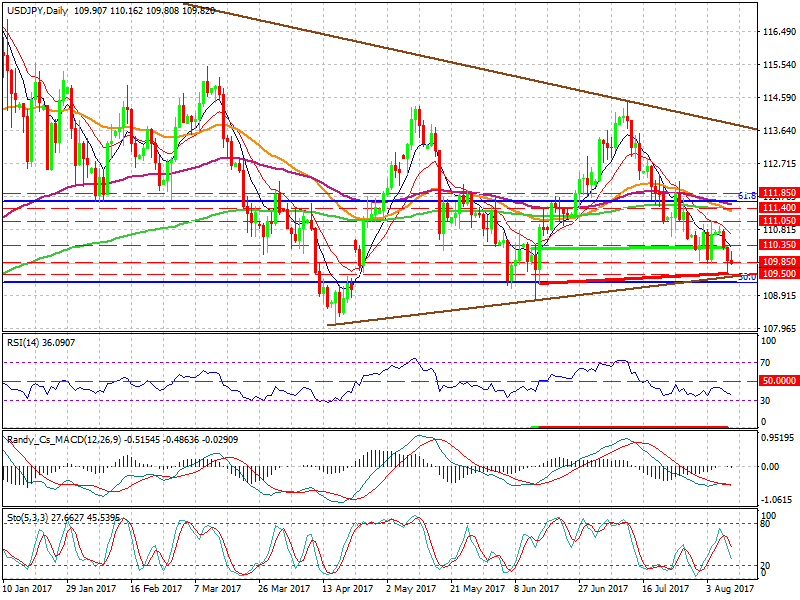Click the RSI(14) indicator label
The image size is (800, 600).
point(25,343)
